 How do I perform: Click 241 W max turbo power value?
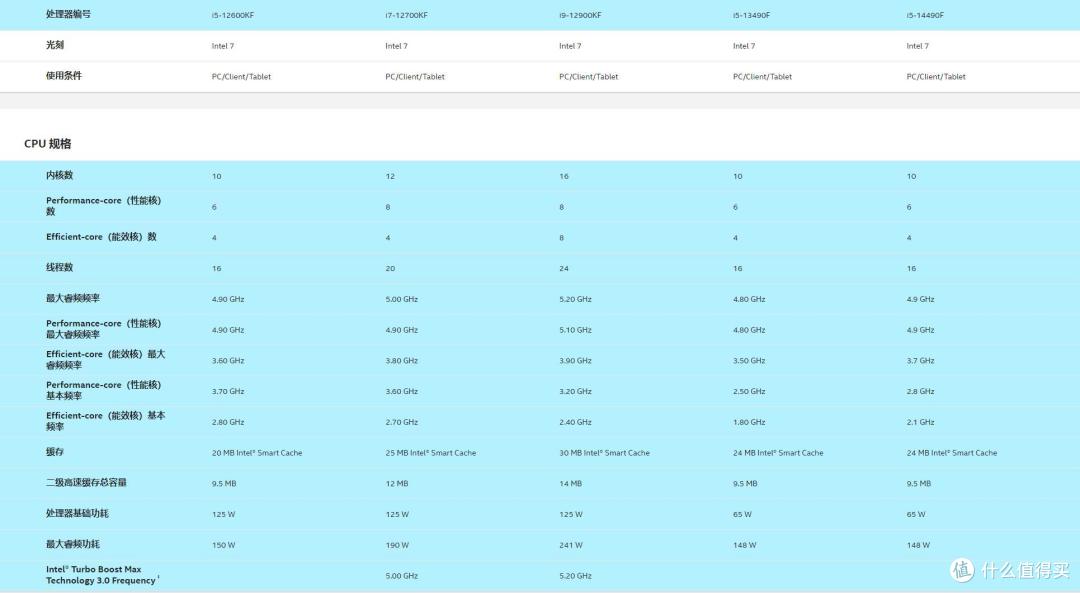pos(570,545)
